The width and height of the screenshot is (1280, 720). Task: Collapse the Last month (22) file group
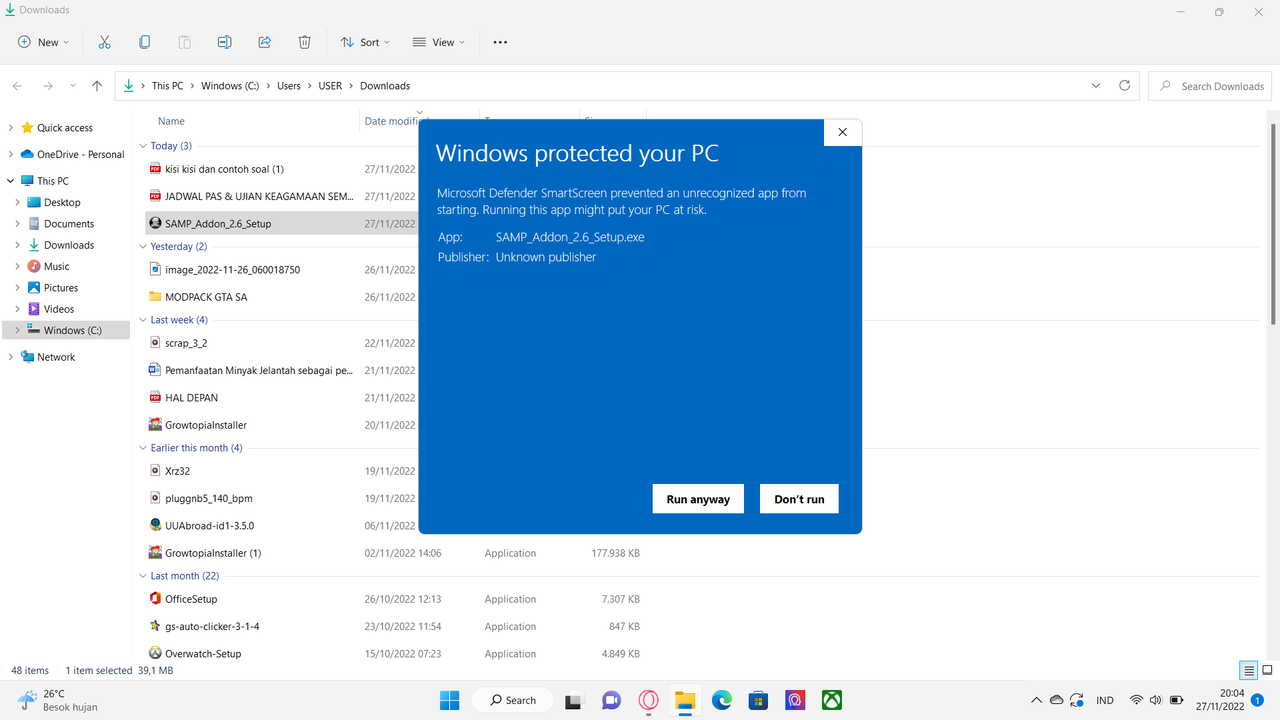pyautogui.click(x=143, y=576)
